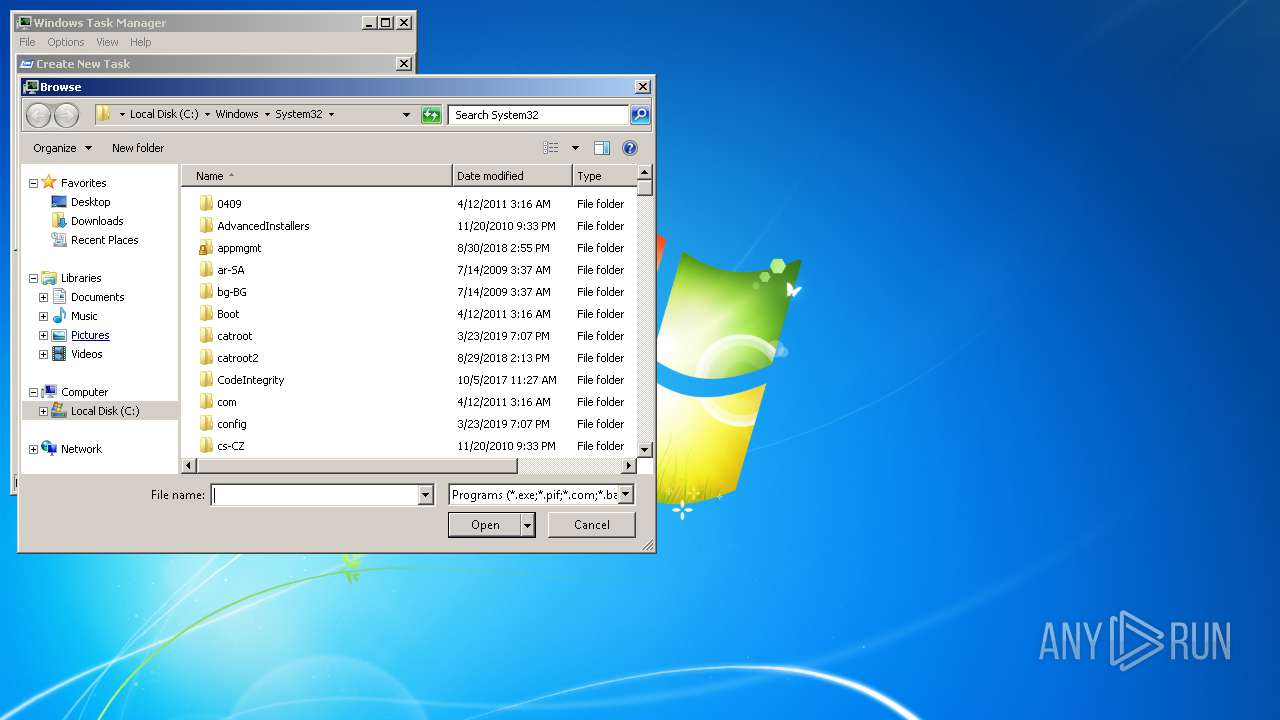Open File menu in Task Manager

[27, 42]
